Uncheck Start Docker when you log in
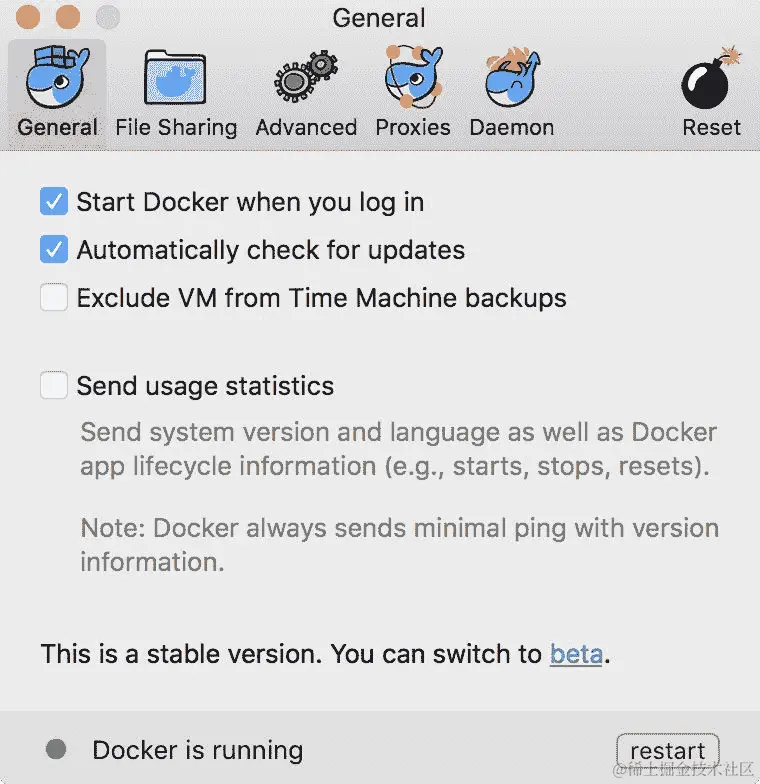This screenshot has width=760, height=784. [54, 202]
